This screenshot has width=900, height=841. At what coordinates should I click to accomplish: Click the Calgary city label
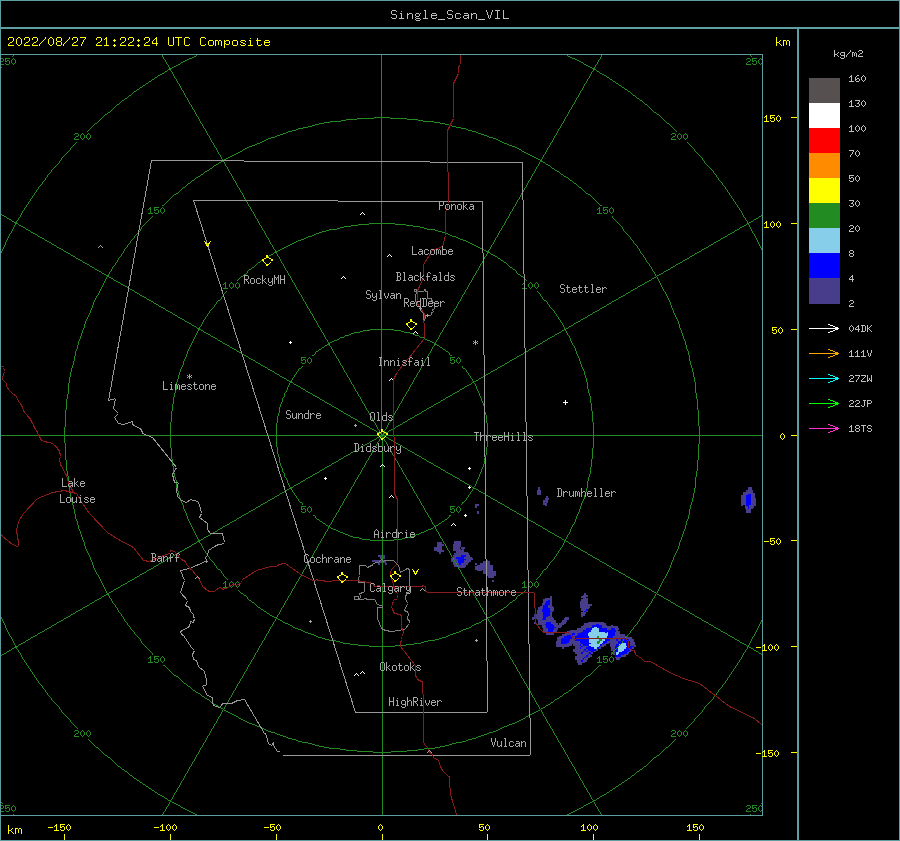click(390, 588)
